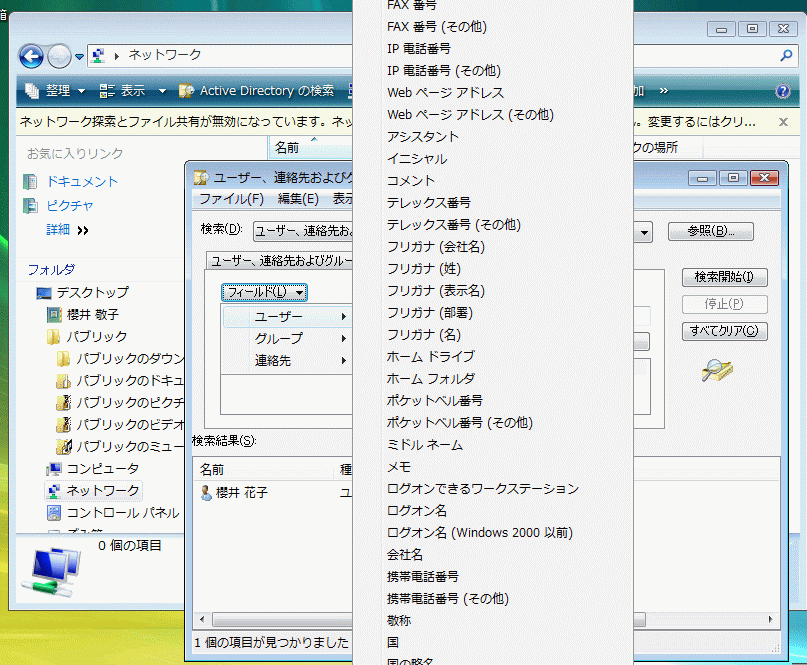Click the search magnifier icon in Explorer
Viewport: 807px width, 665px height.
point(786,55)
